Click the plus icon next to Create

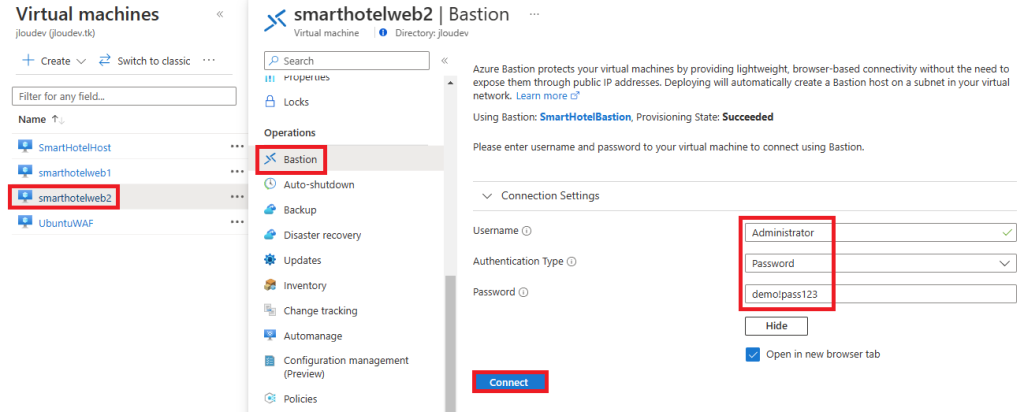coord(28,61)
